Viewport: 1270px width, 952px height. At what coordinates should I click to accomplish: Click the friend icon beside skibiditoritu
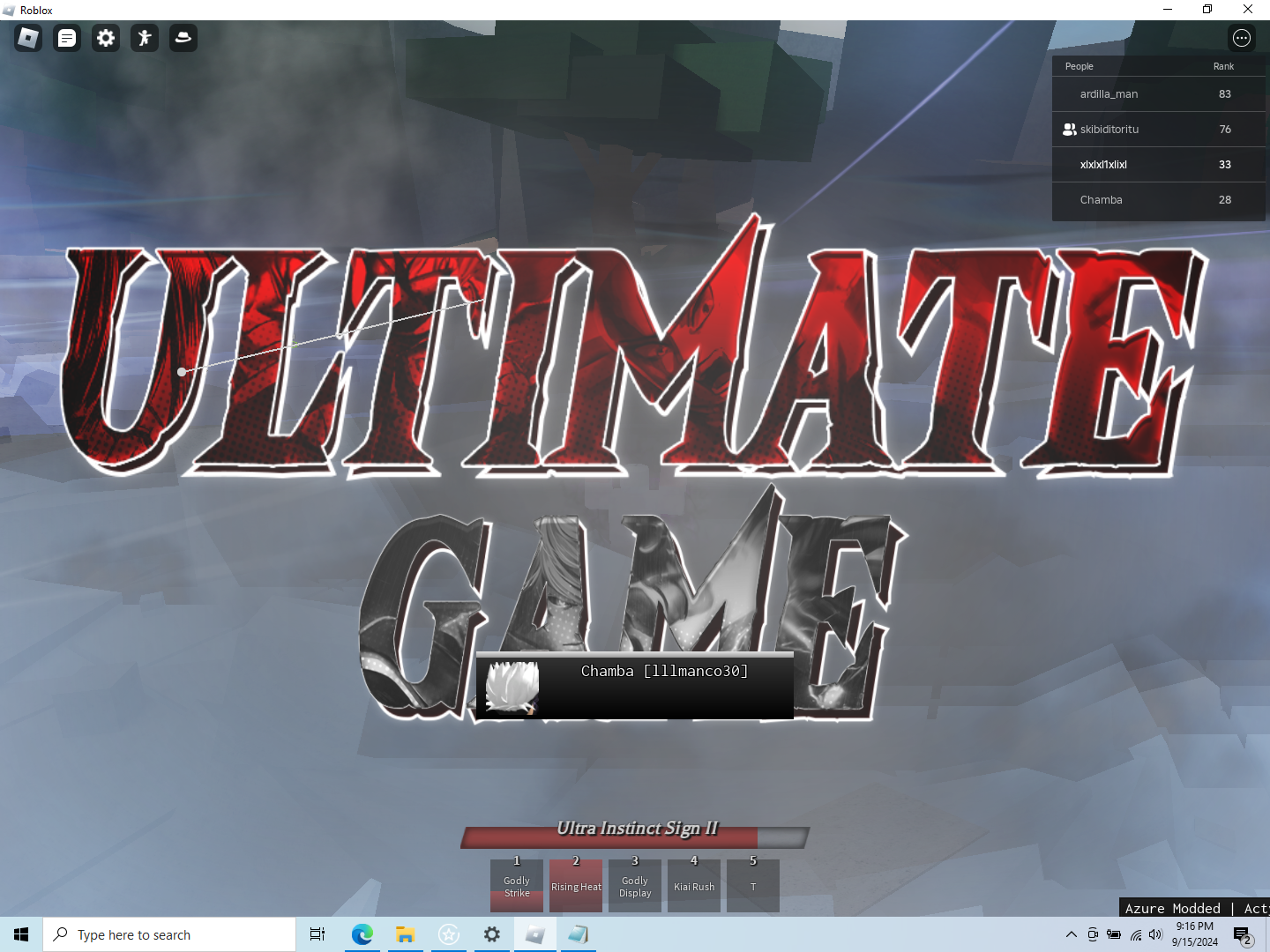click(1069, 129)
